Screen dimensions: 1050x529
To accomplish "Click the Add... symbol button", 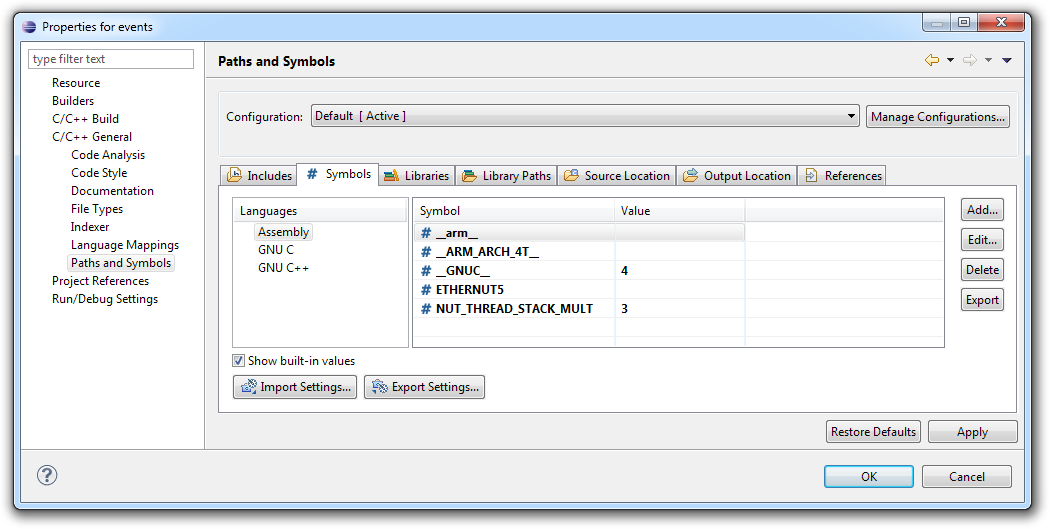I will [982, 210].
